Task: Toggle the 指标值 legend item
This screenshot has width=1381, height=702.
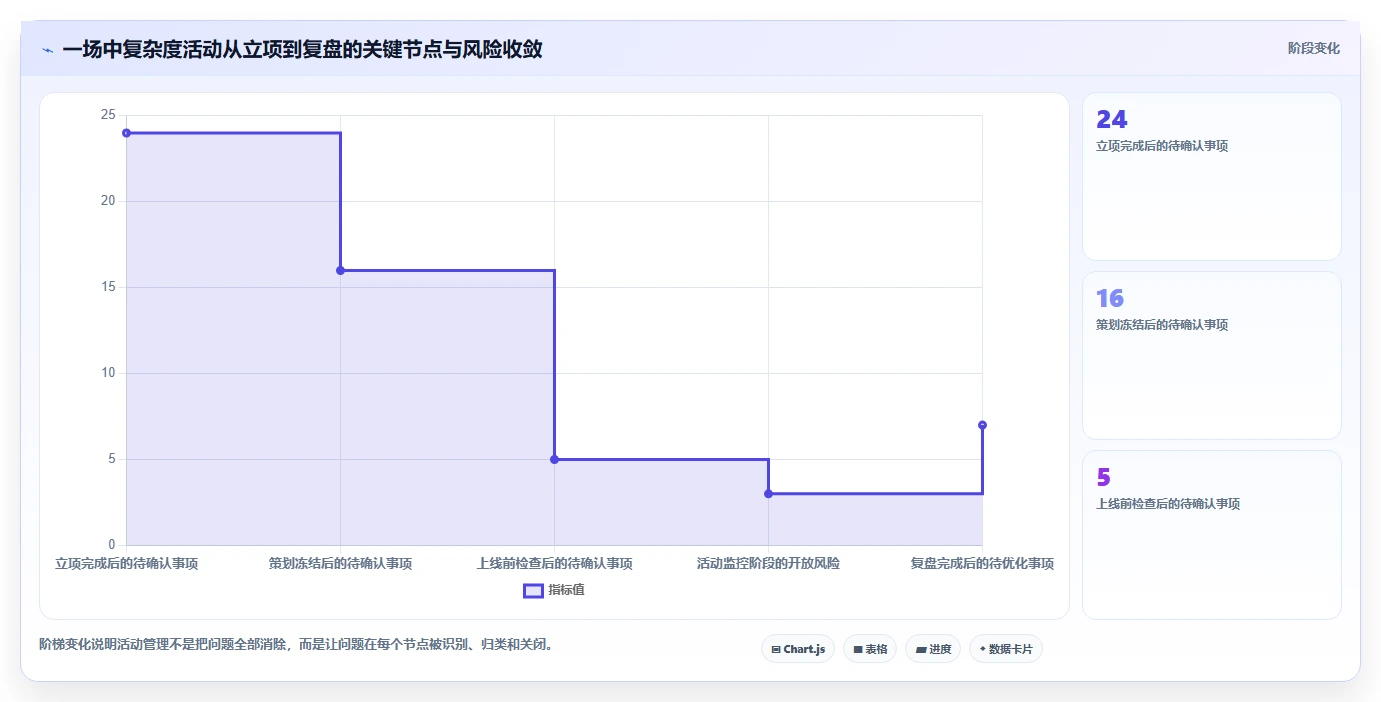Action: tap(554, 590)
